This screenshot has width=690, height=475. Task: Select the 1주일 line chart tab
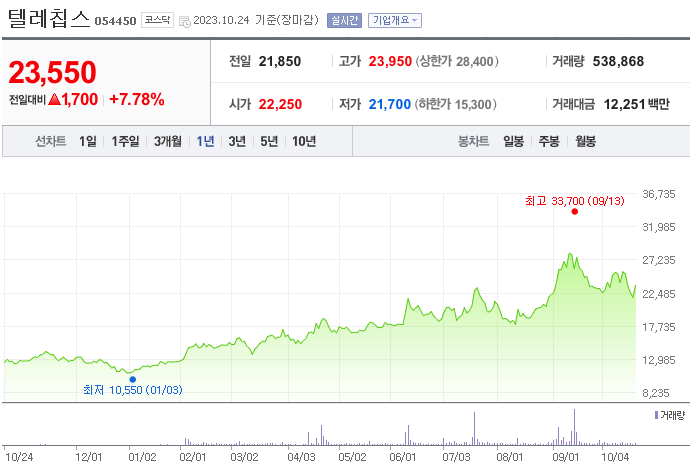pyautogui.click(x=125, y=141)
